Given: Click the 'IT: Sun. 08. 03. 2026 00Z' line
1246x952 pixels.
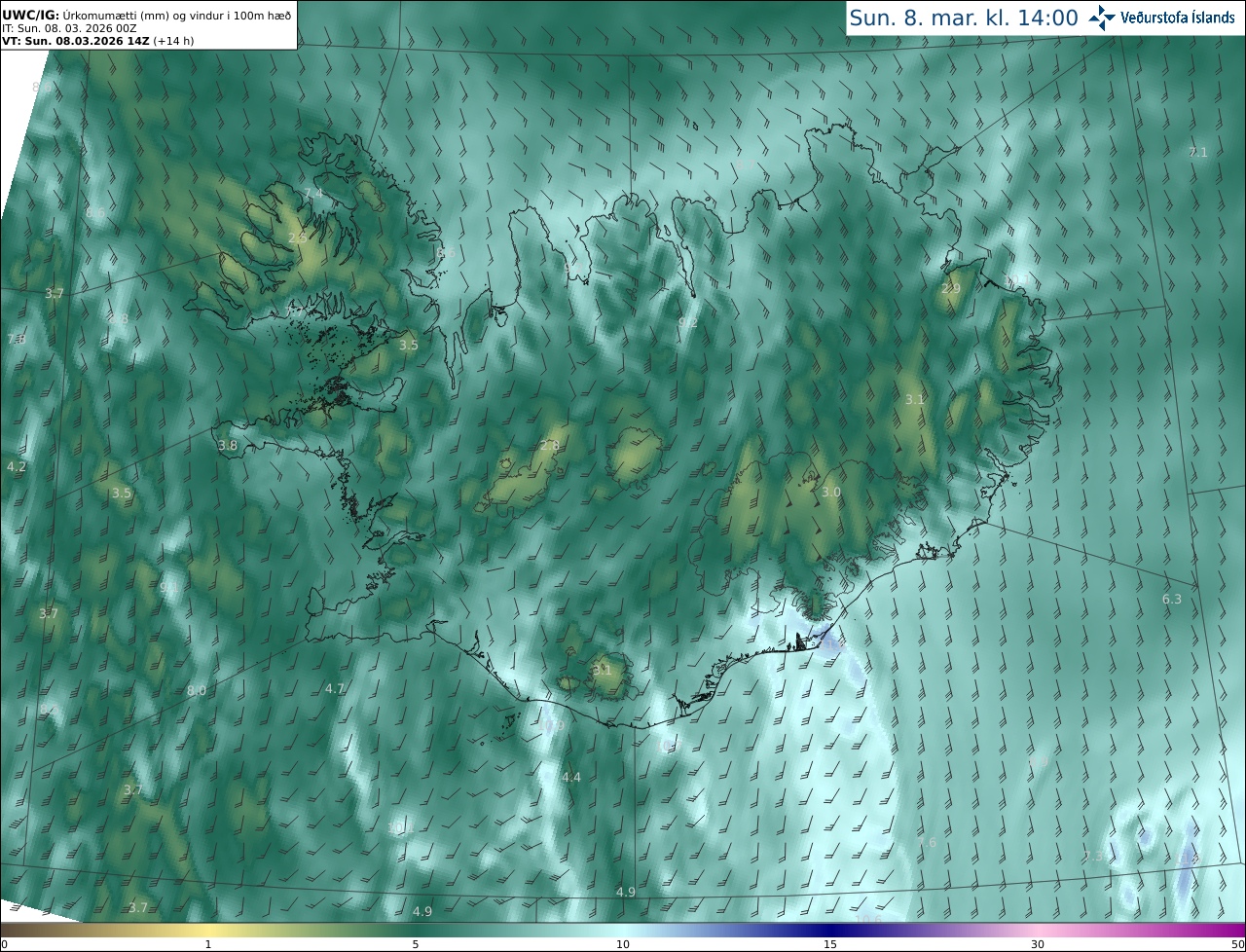Looking at the screenshot, I should coord(69,28).
